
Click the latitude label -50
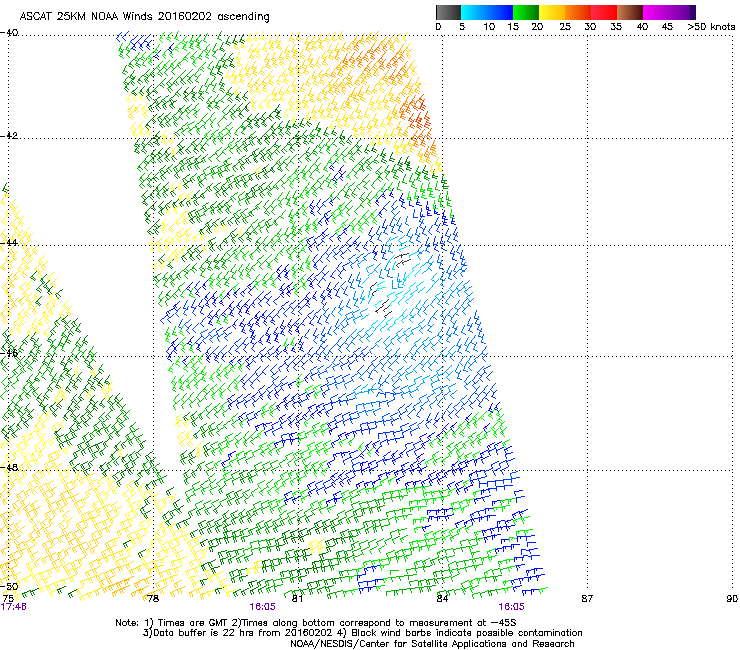9,586
